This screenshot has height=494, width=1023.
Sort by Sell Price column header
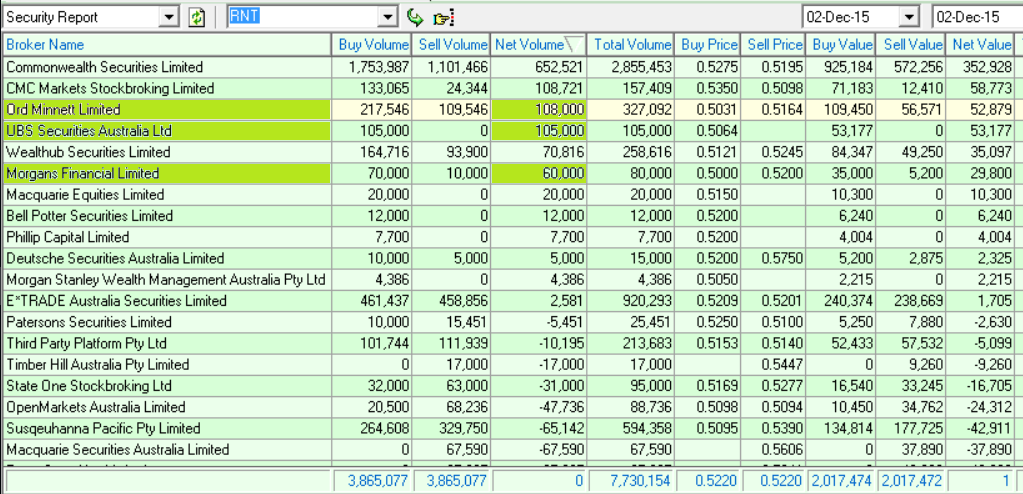pos(774,44)
